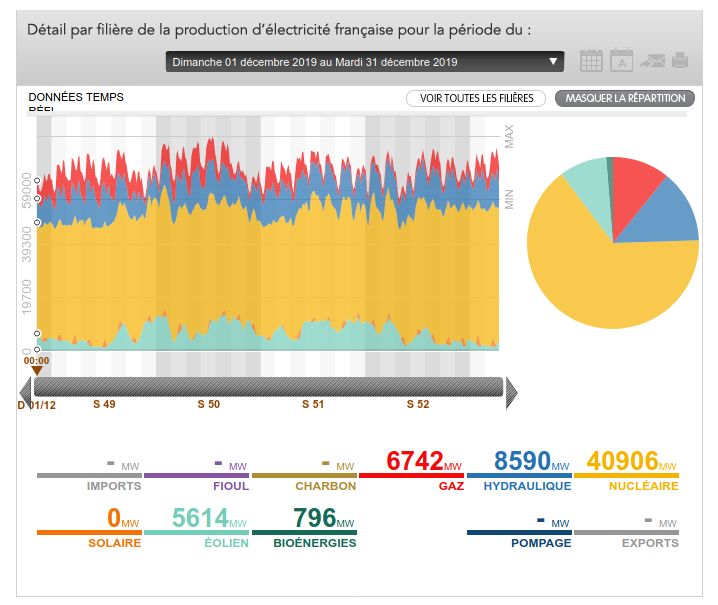This screenshot has height=605, width=718.
Task: Click the right arrow of the timeline bar
Action: pyautogui.click(x=511, y=388)
